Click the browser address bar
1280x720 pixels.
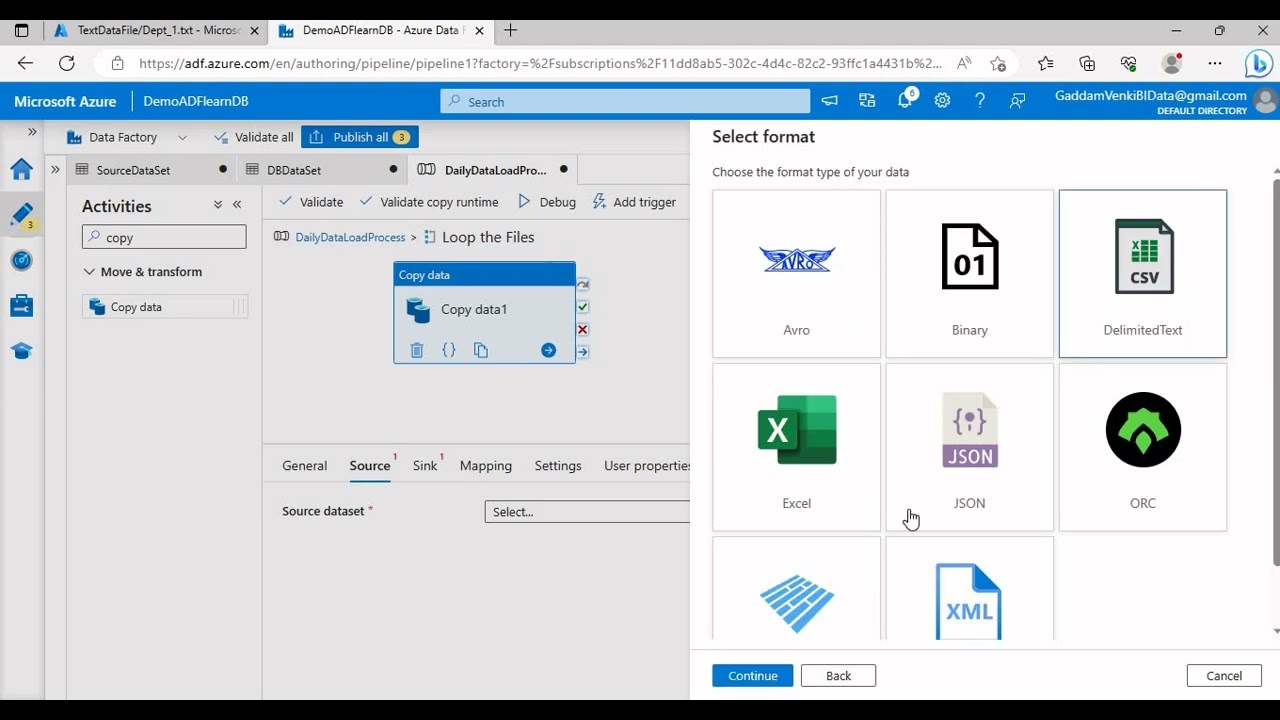pos(540,63)
